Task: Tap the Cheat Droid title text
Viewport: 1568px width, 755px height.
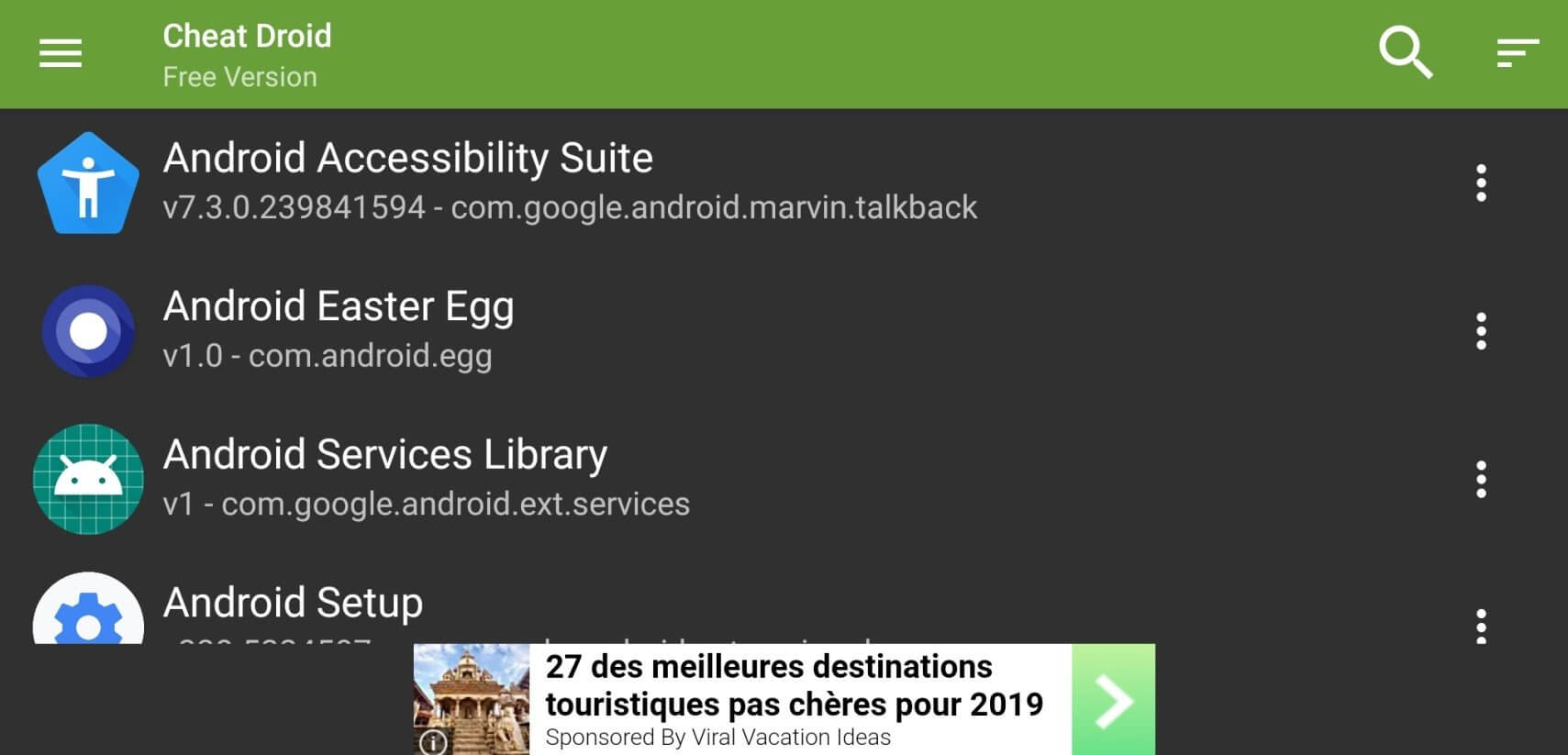Action: [247, 36]
